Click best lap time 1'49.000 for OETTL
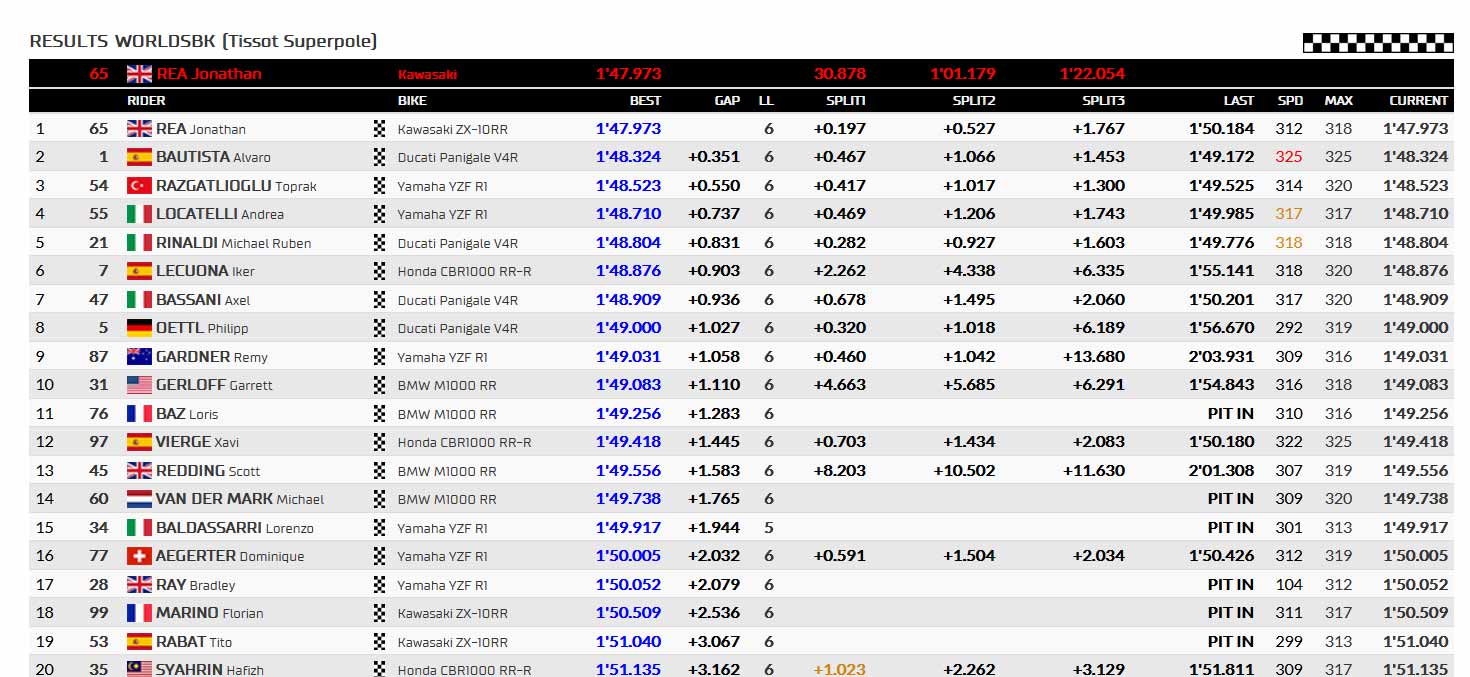Viewport: 1470px width, 677px height. [628, 328]
